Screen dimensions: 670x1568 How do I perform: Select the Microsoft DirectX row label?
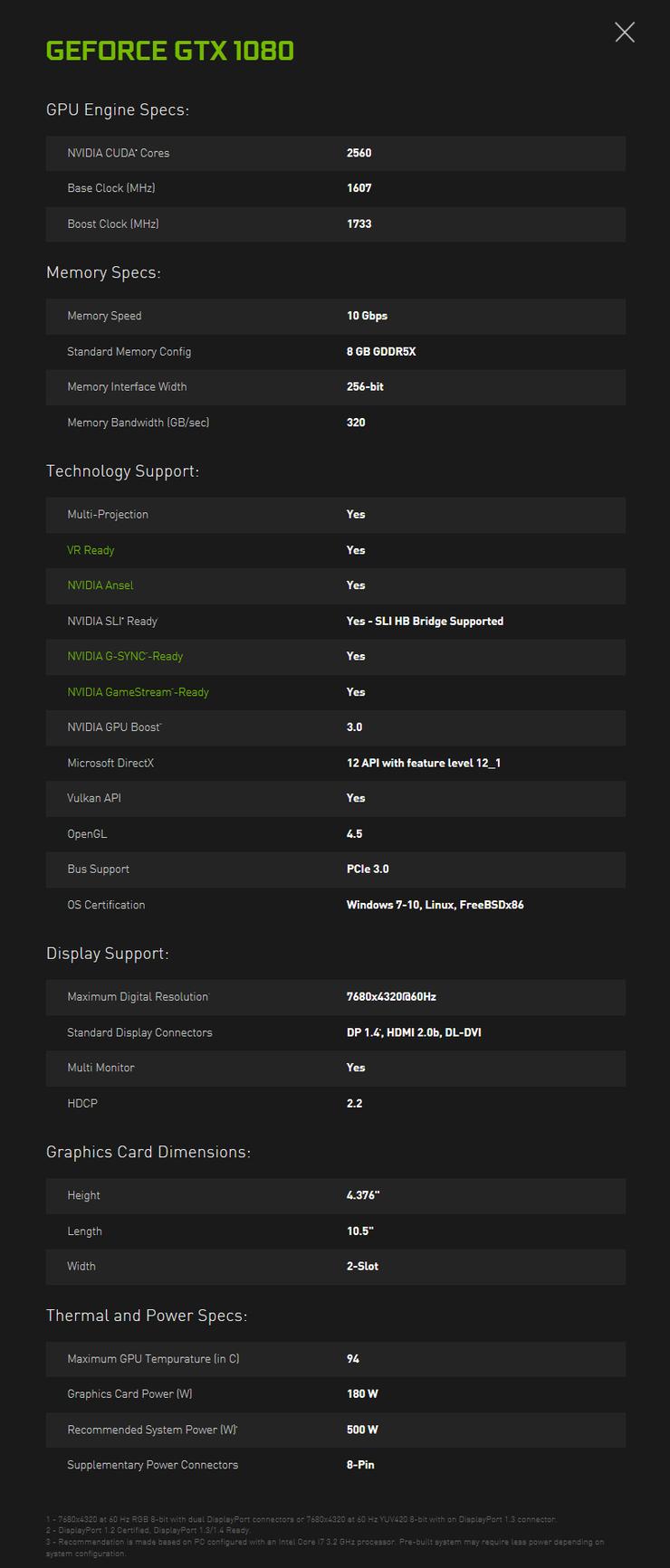(110, 764)
